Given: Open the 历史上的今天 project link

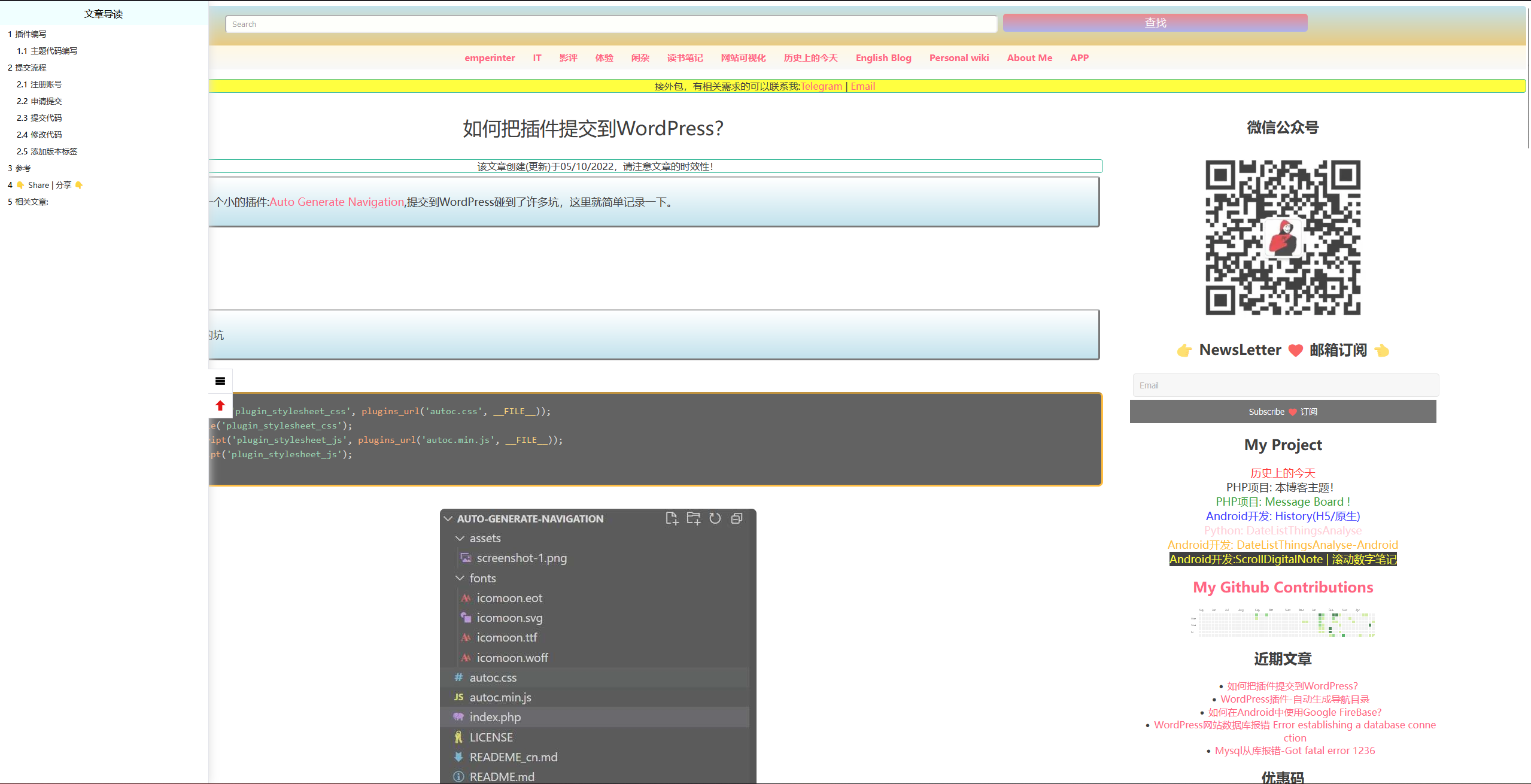Looking at the screenshot, I should tap(1283, 473).
